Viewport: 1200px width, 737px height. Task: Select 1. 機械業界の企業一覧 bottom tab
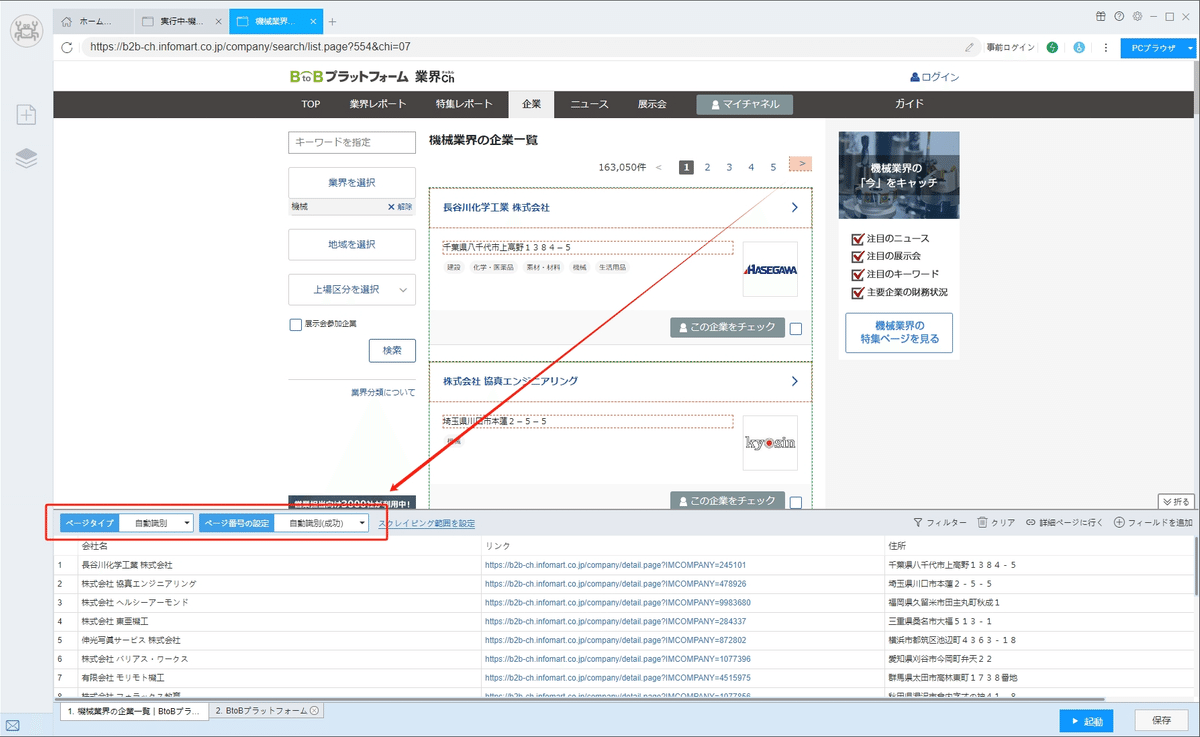tap(133, 710)
